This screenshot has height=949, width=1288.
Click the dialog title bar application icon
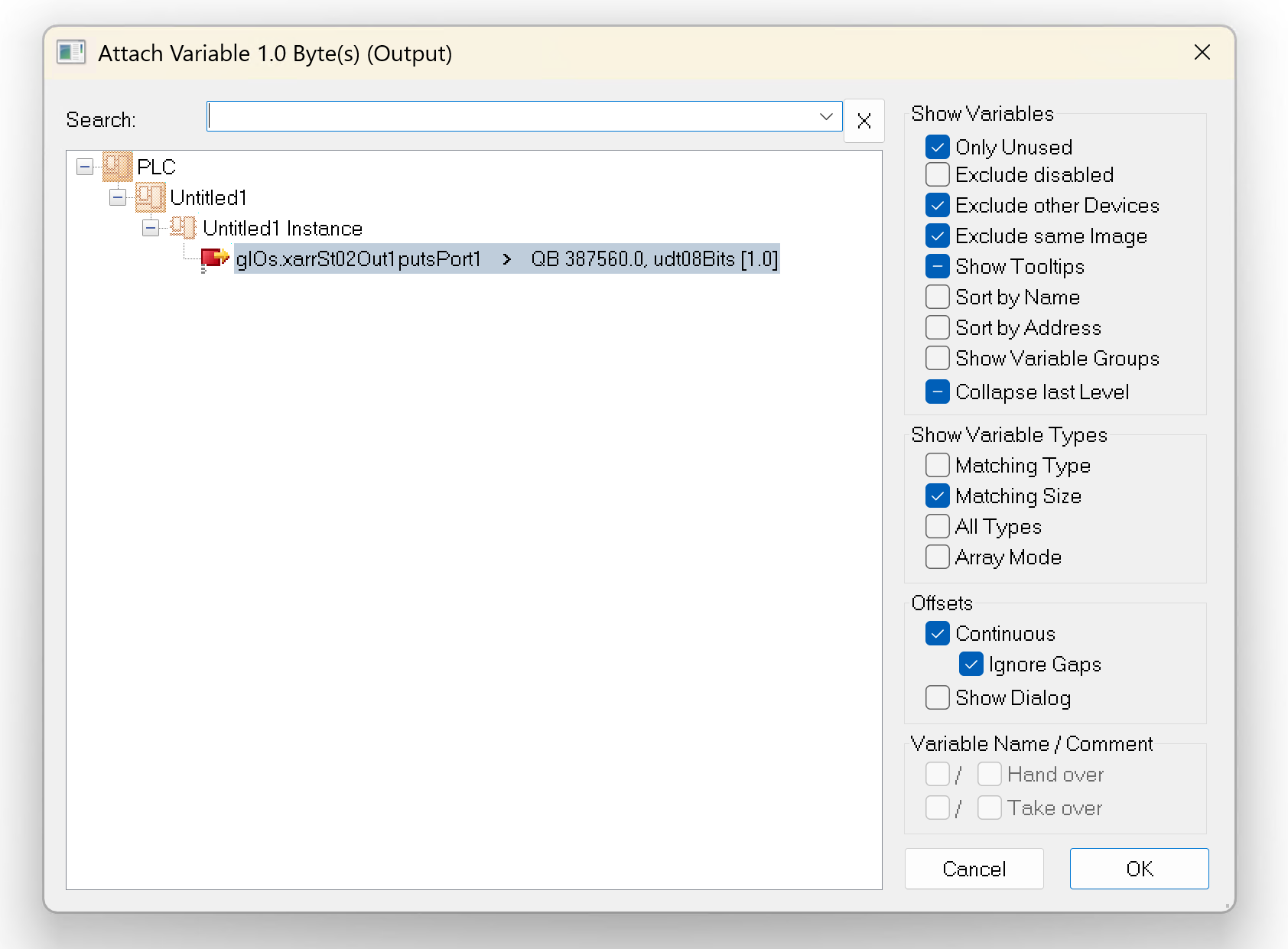click(x=71, y=53)
